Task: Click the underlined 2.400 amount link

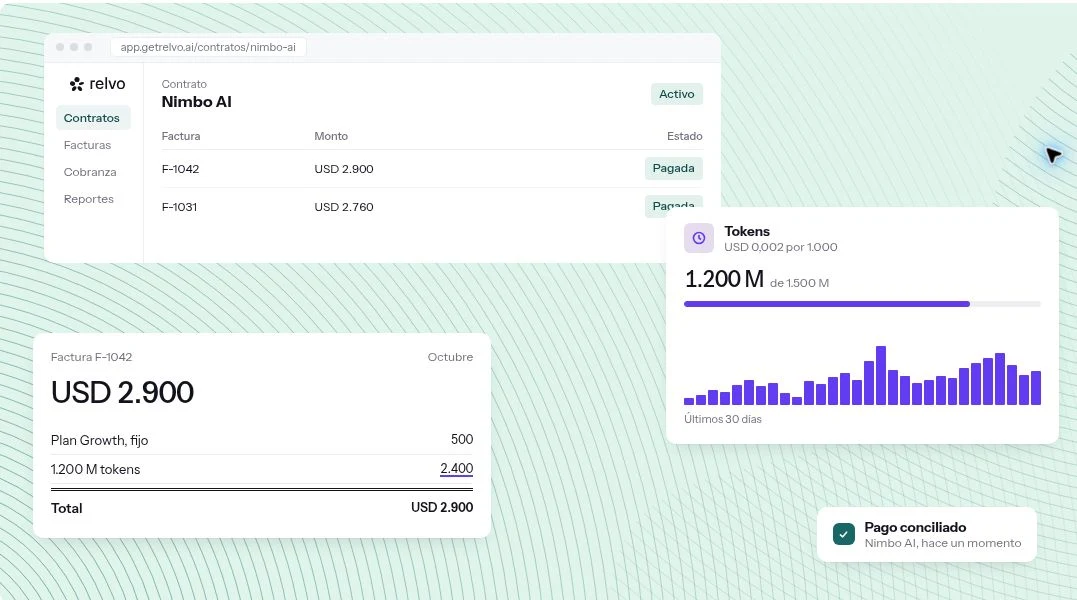Action: (457, 468)
